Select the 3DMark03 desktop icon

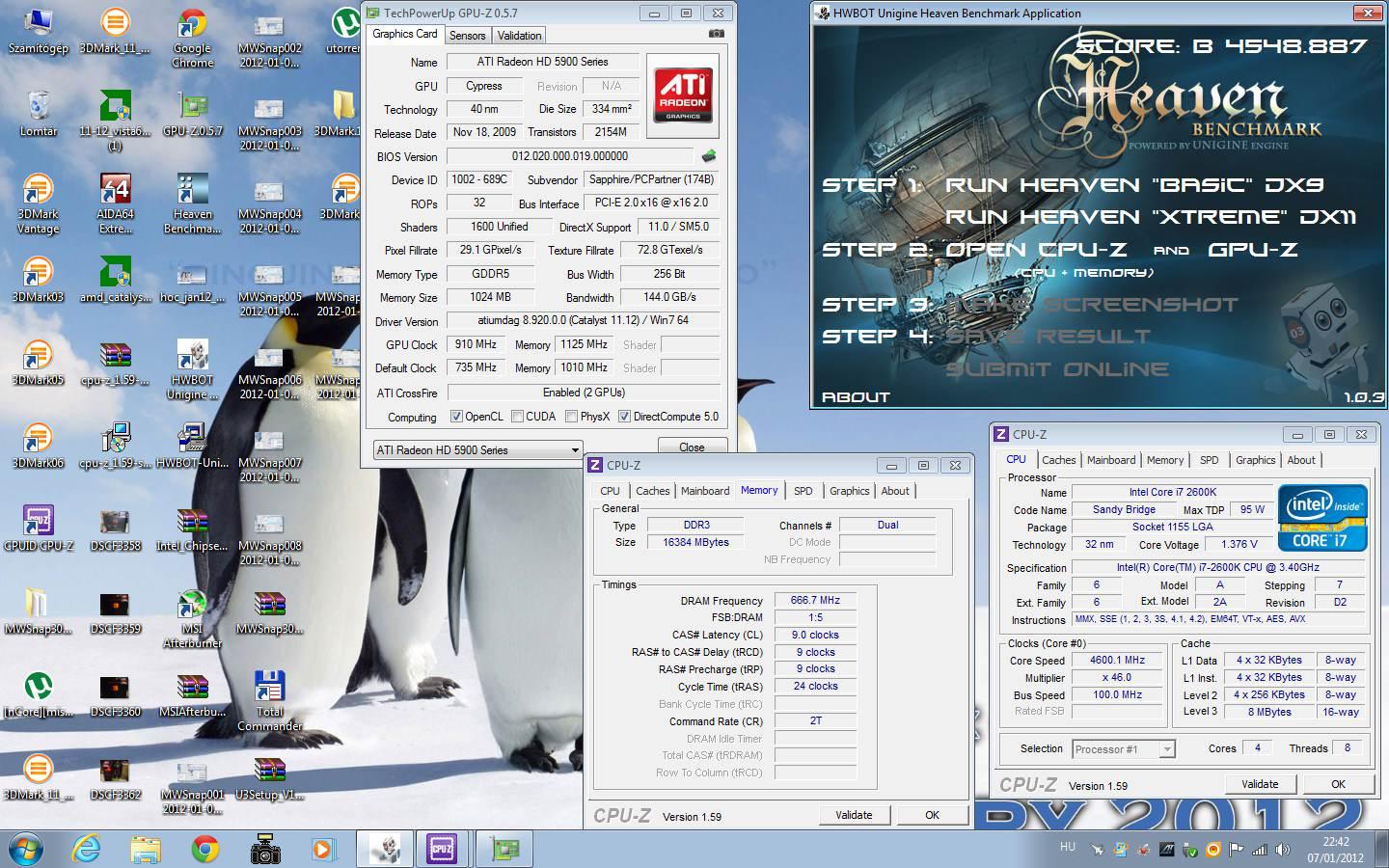tap(38, 280)
